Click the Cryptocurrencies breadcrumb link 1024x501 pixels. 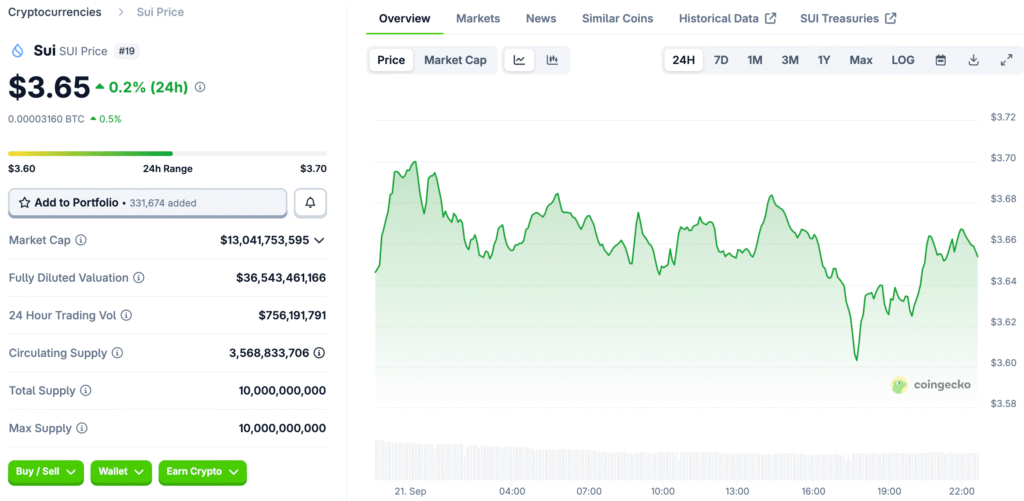[x=55, y=12]
